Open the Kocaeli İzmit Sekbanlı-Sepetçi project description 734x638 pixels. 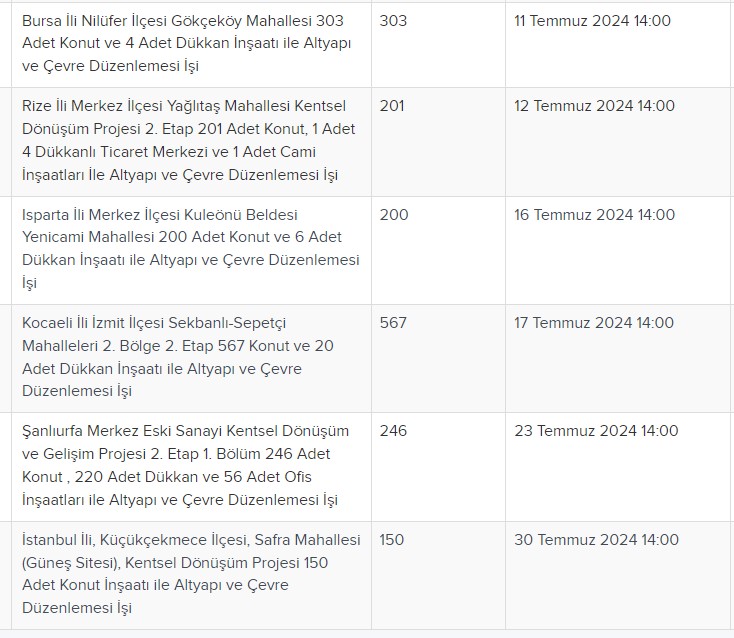(178, 357)
